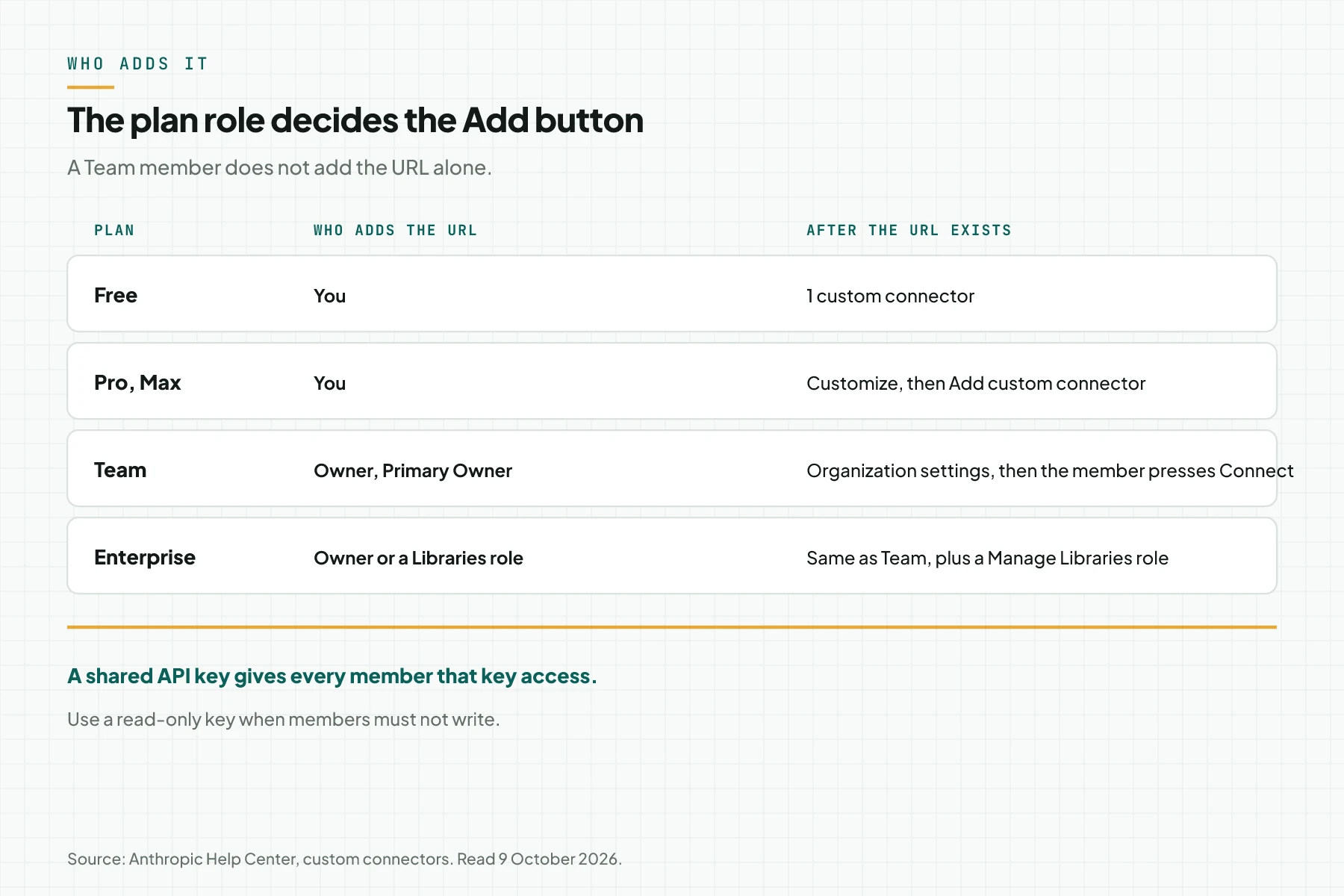Click the green 'A shared API key' callout line
This screenshot has width=1344, height=896.
pyautogui.click(x=332, y=676)
